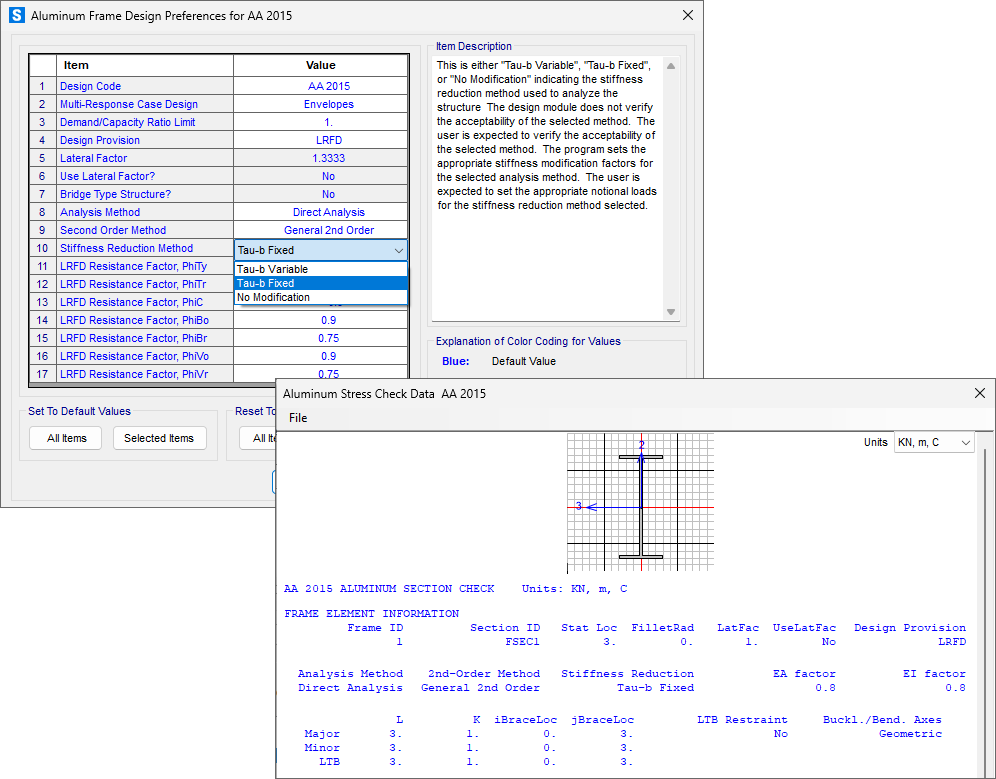Click the General 2nd Order value cell
Viewport: 996px width, 779px height.
321,230
